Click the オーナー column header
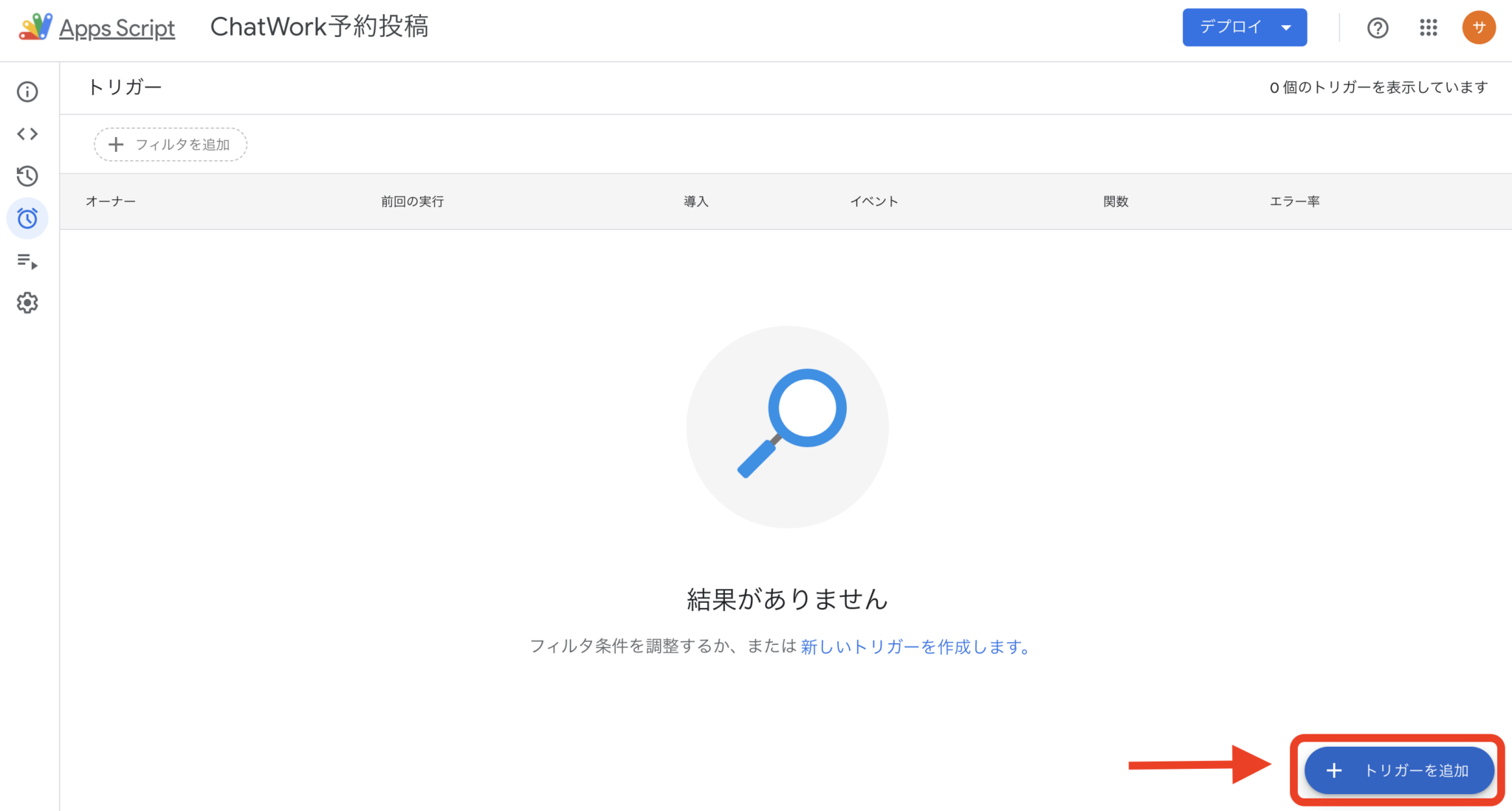 111,201
